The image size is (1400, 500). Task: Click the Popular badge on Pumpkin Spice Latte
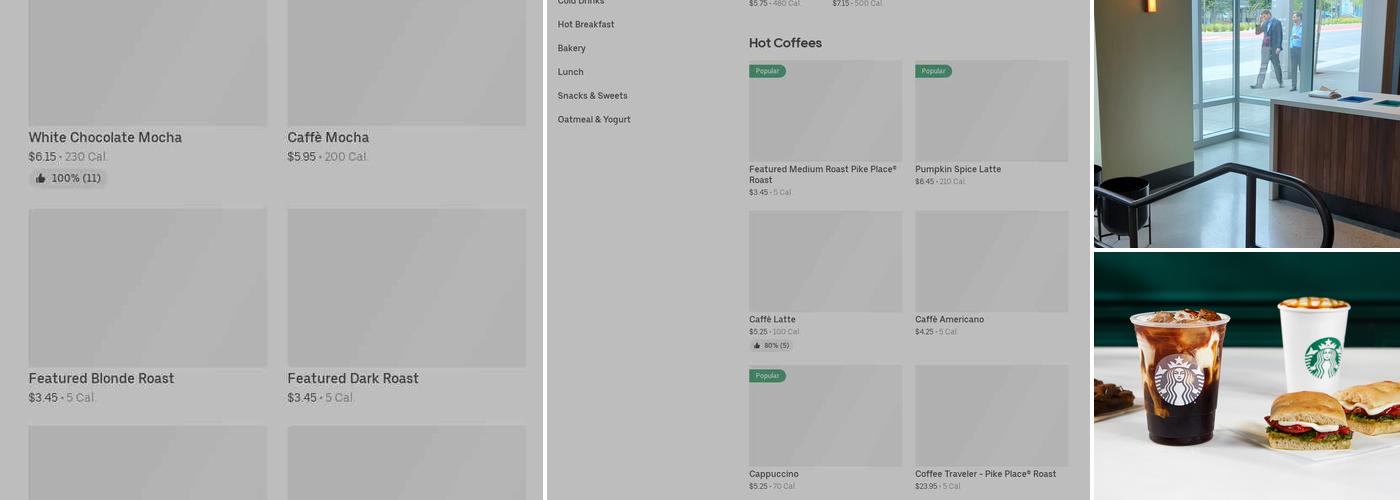[933, 71]
